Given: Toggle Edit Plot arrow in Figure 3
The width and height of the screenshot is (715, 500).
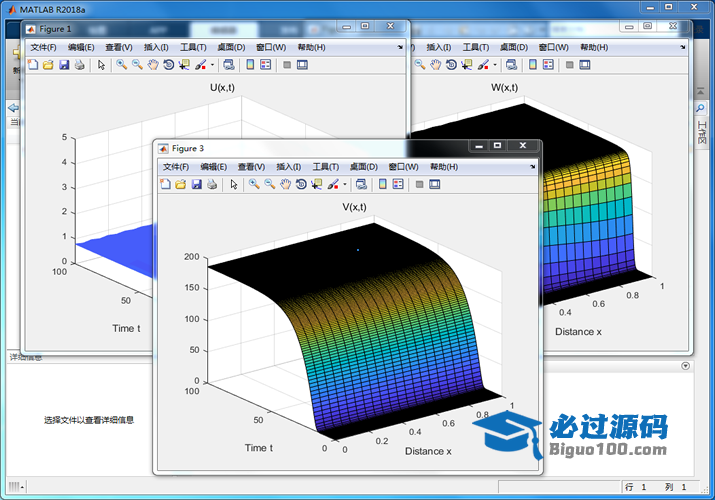Looking at the screenshot, I should tap(233, 184).
